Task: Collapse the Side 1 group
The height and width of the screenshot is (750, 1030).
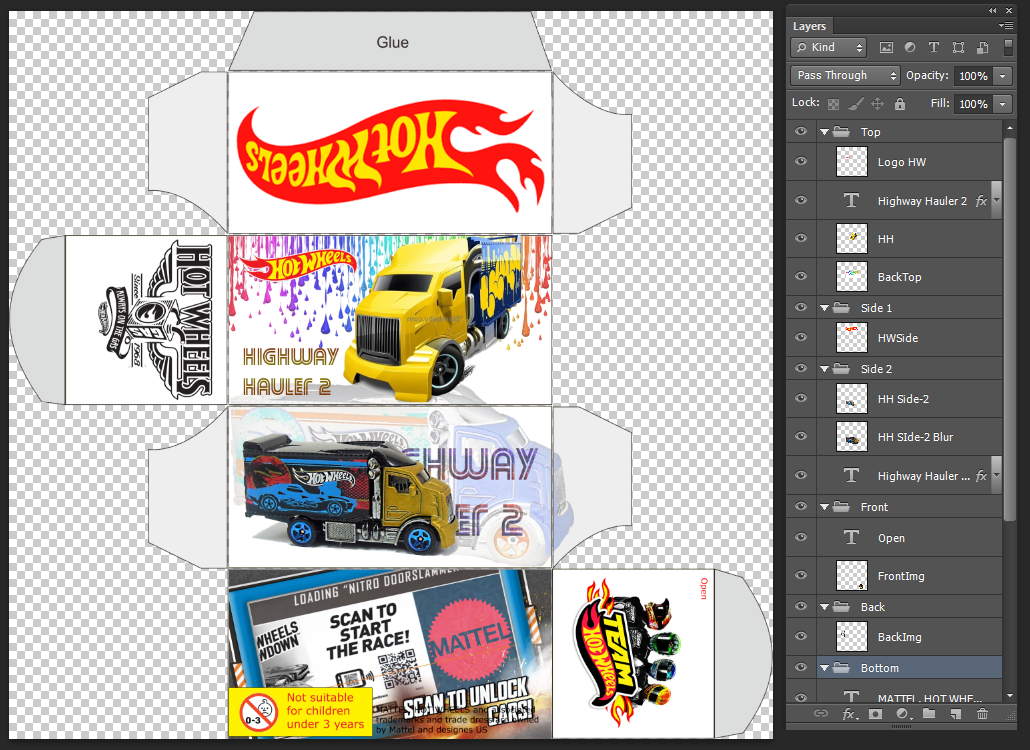Action: point(824,308)
